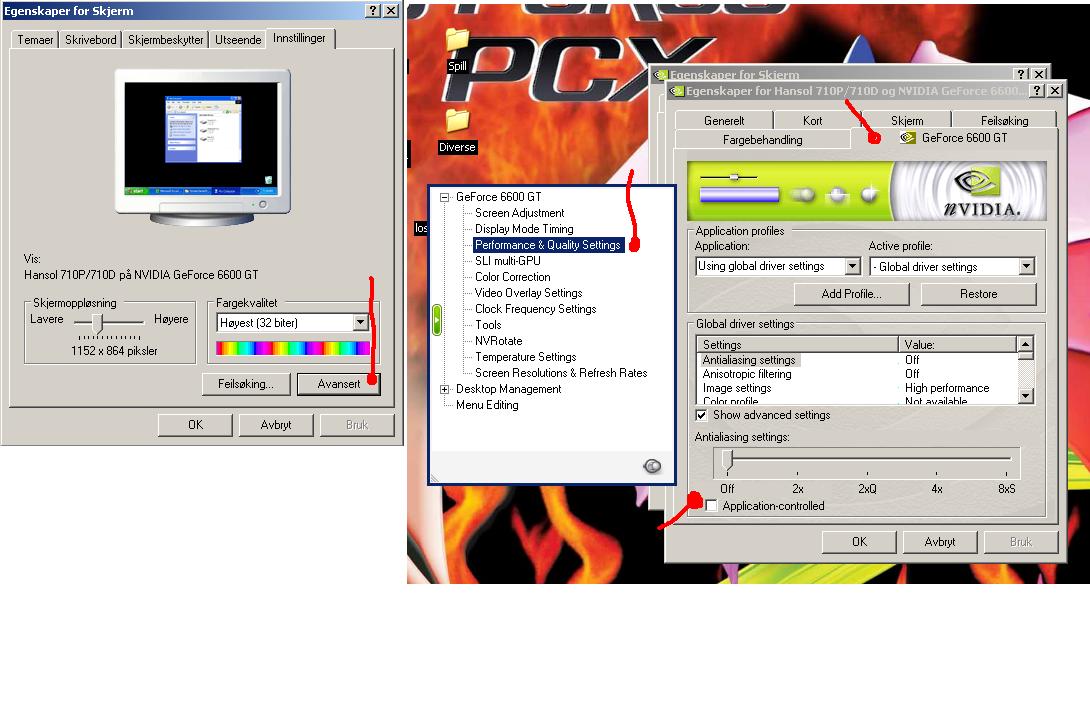Select the Image settings row

pyautogui.click(x=856, y=388)
